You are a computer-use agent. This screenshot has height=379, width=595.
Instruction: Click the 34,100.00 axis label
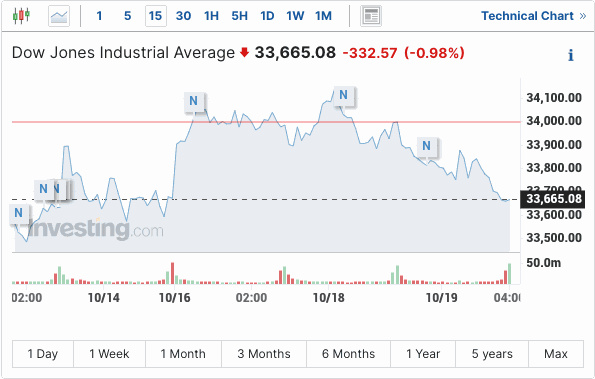(554, 98)
